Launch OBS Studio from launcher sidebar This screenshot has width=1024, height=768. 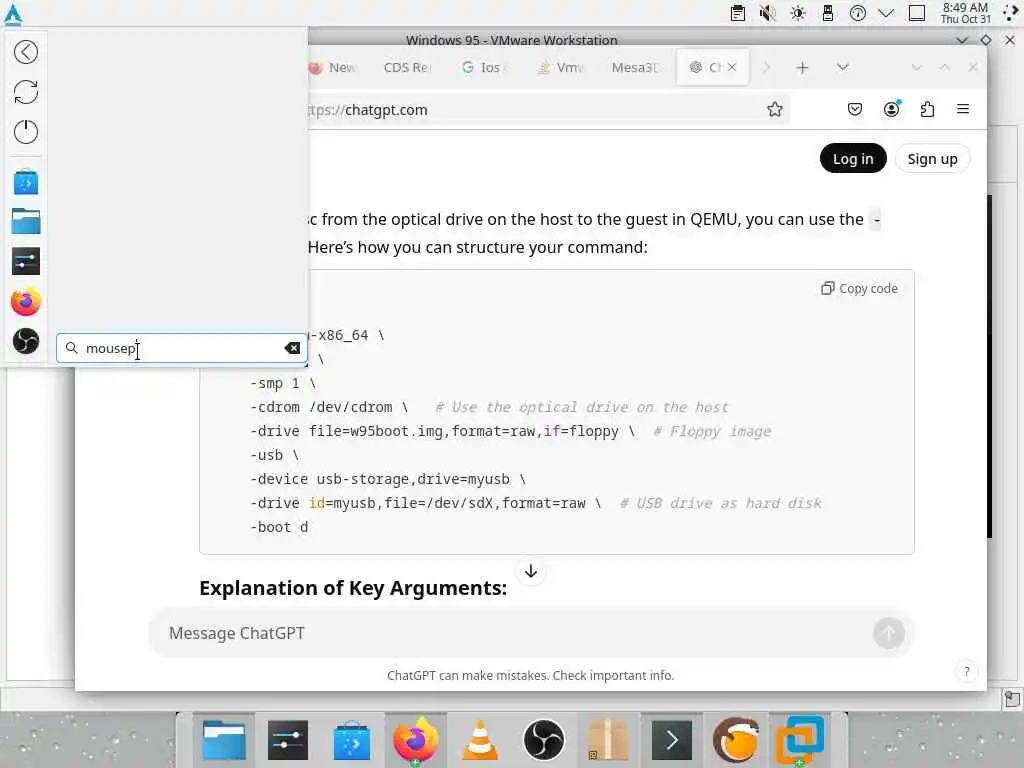coord(26,341)
